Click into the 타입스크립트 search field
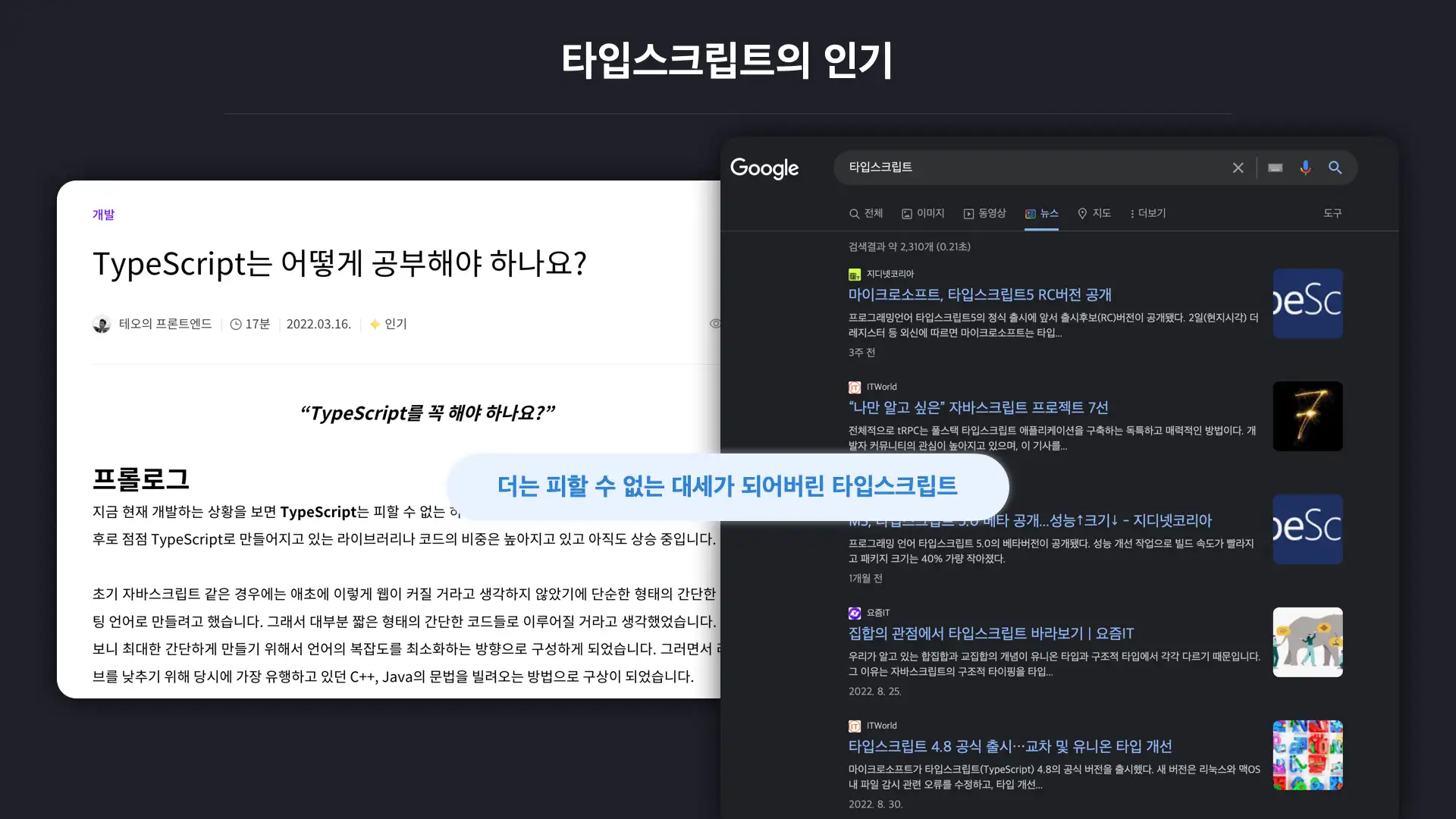 (x=1031, y=168)
